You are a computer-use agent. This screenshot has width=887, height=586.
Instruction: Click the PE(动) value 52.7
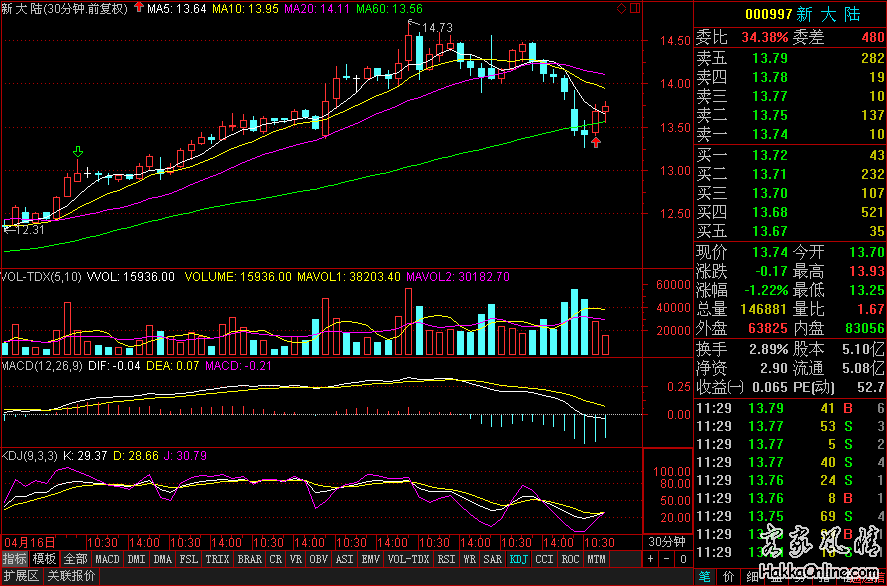pos(871,387)
